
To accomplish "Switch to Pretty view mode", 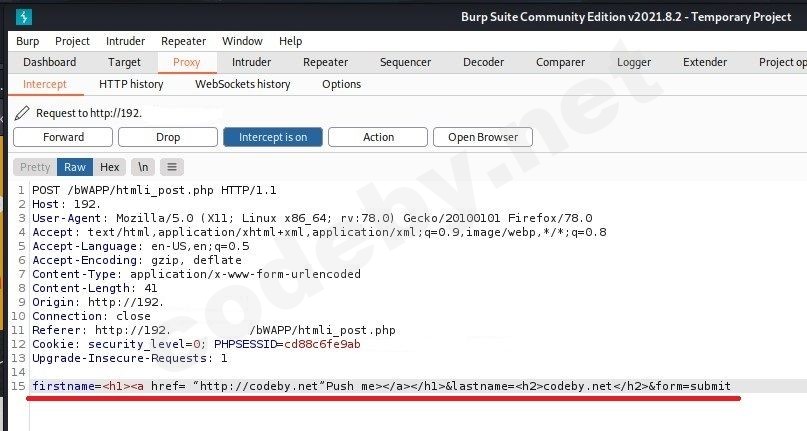I will [x=35, y=167].
